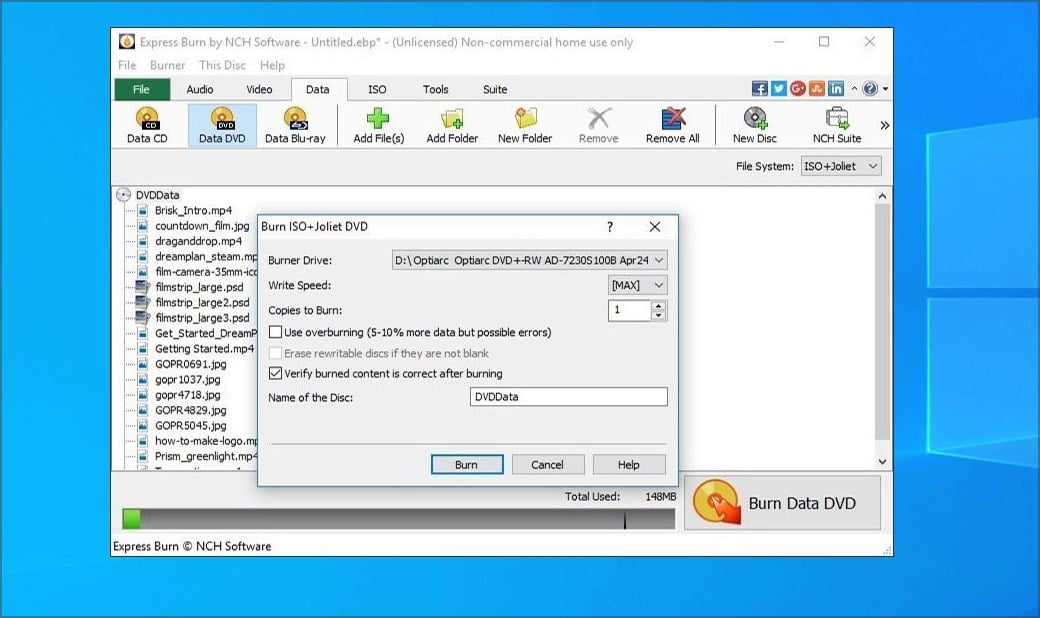
Task: Open the This Disc menu
Action: pos(222,65)
